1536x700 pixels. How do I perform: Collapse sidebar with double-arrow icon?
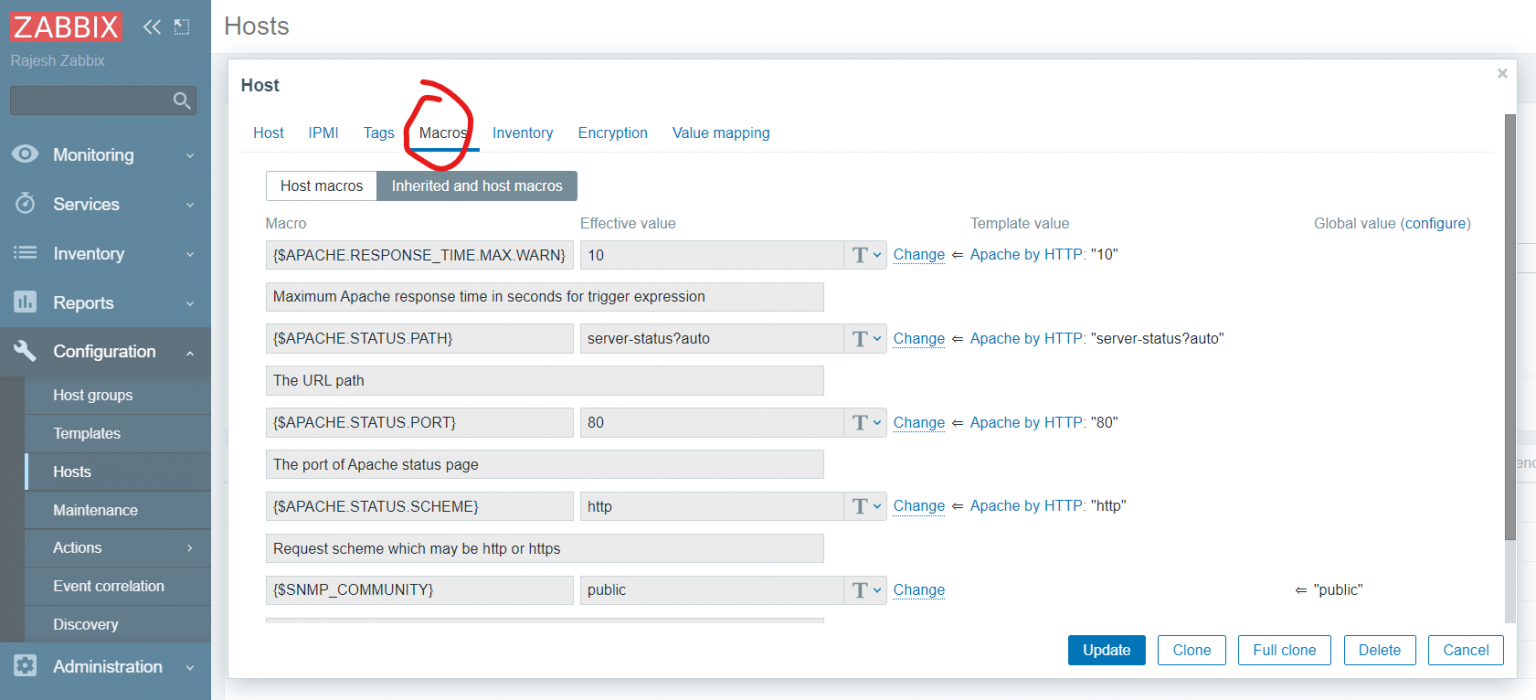[152, 27]
